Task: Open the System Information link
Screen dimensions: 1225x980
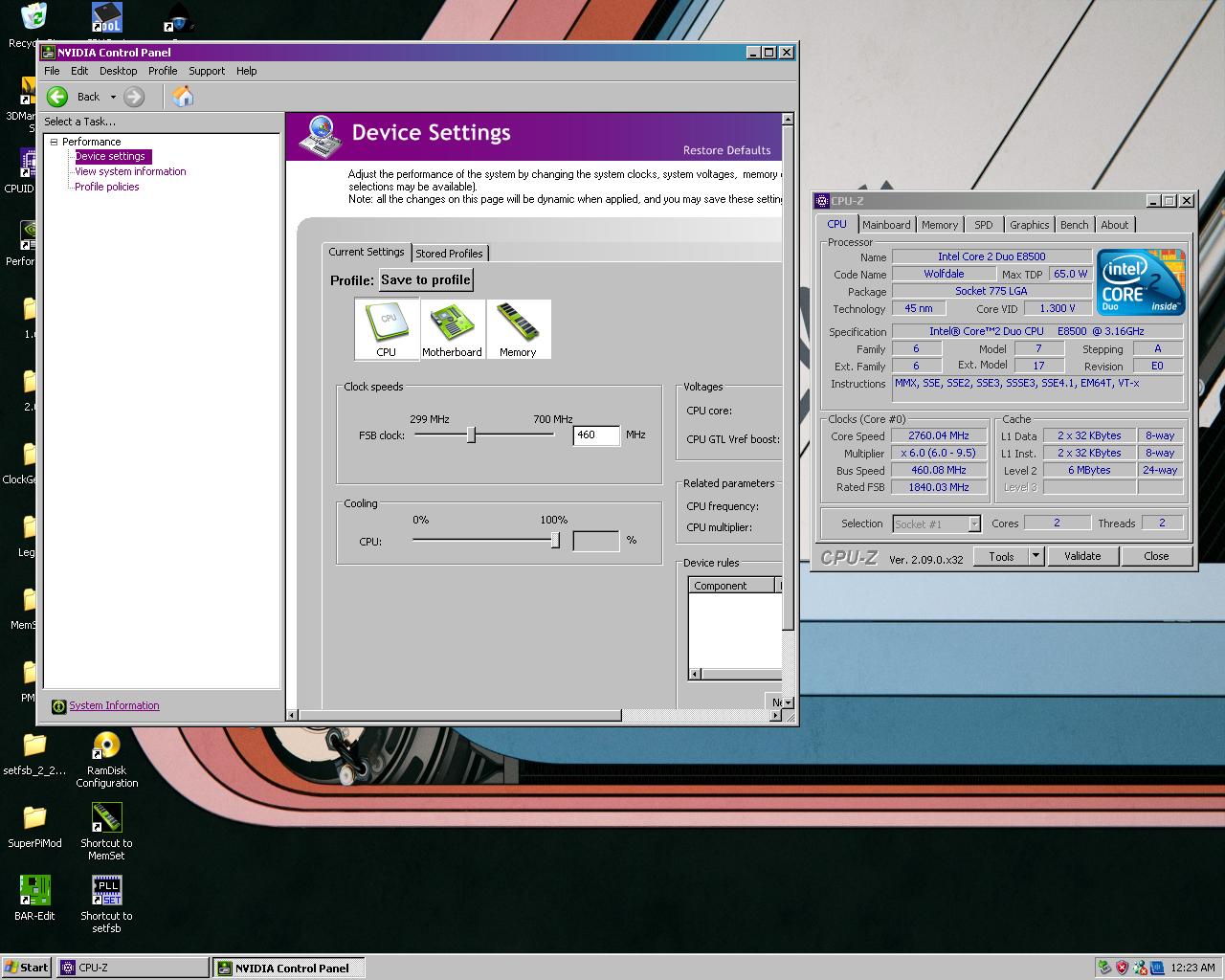Action: tap(114, 706)
